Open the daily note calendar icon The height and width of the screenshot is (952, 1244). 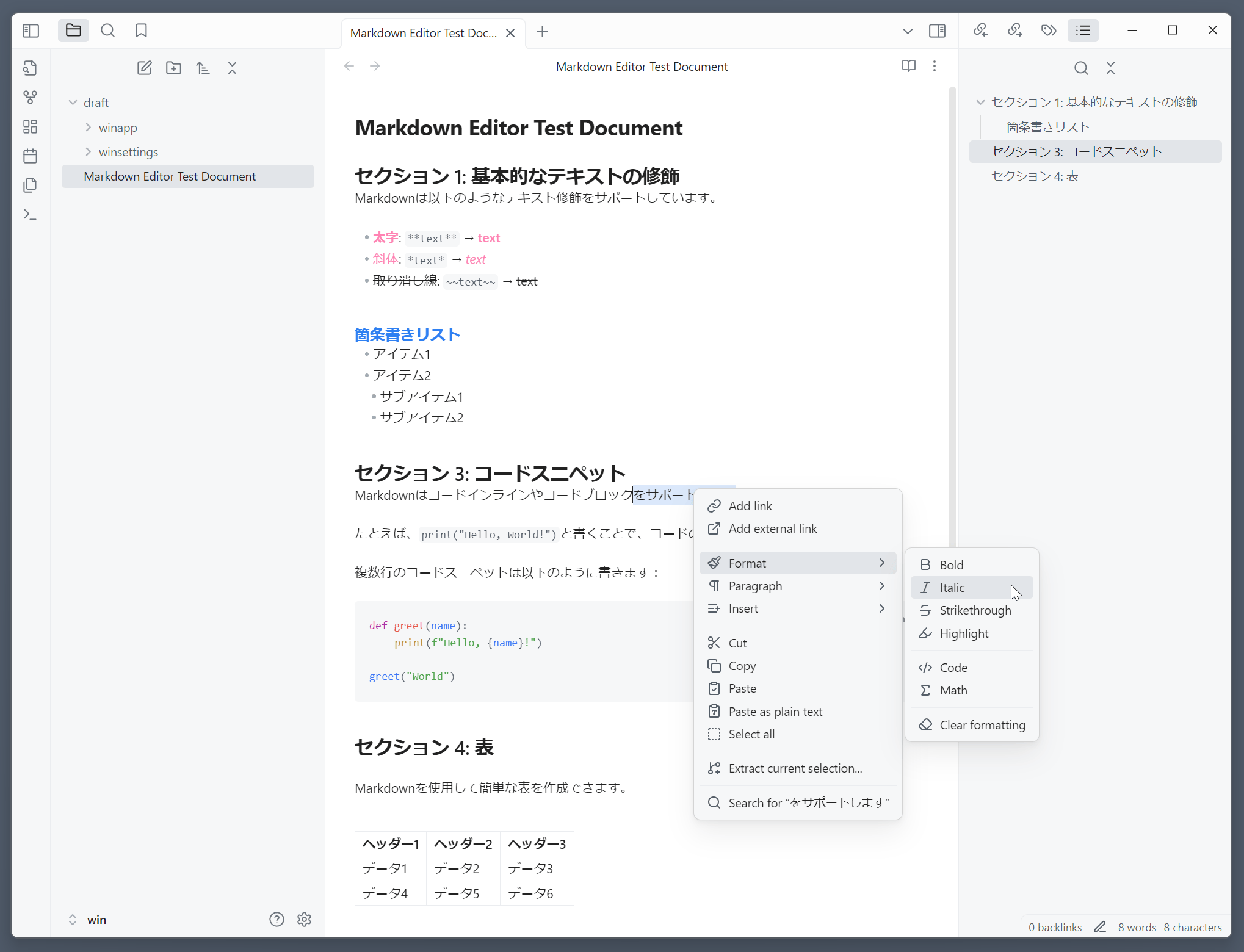(30, 156)
